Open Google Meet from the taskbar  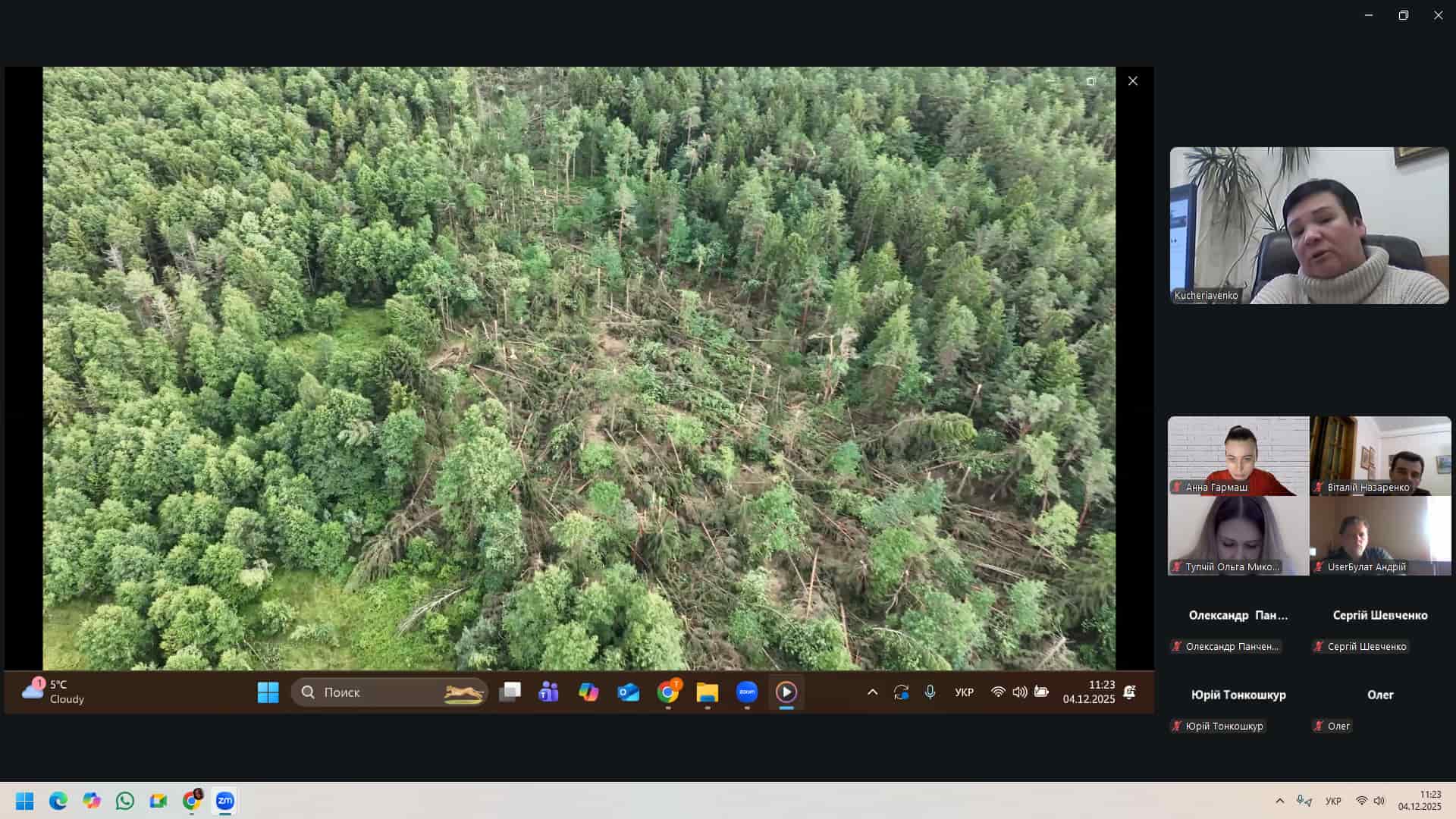coord(158,801)
